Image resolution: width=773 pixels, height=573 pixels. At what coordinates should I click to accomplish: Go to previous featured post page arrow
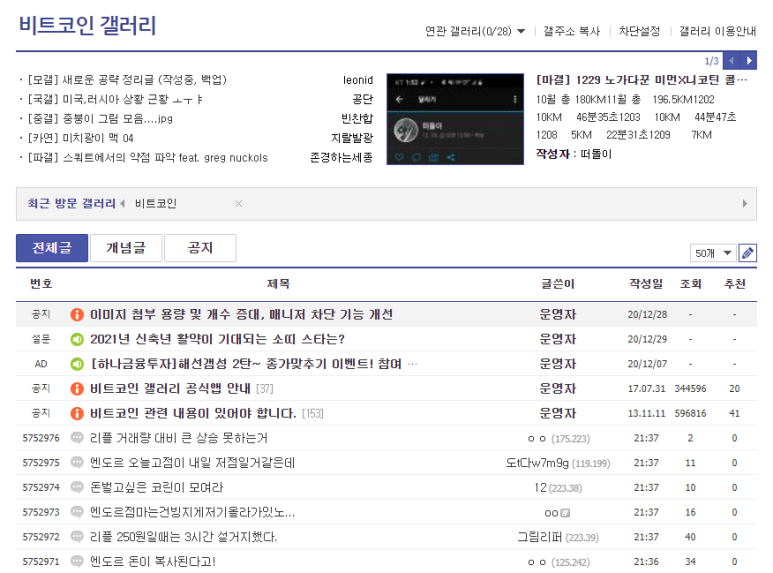point(732,61)
